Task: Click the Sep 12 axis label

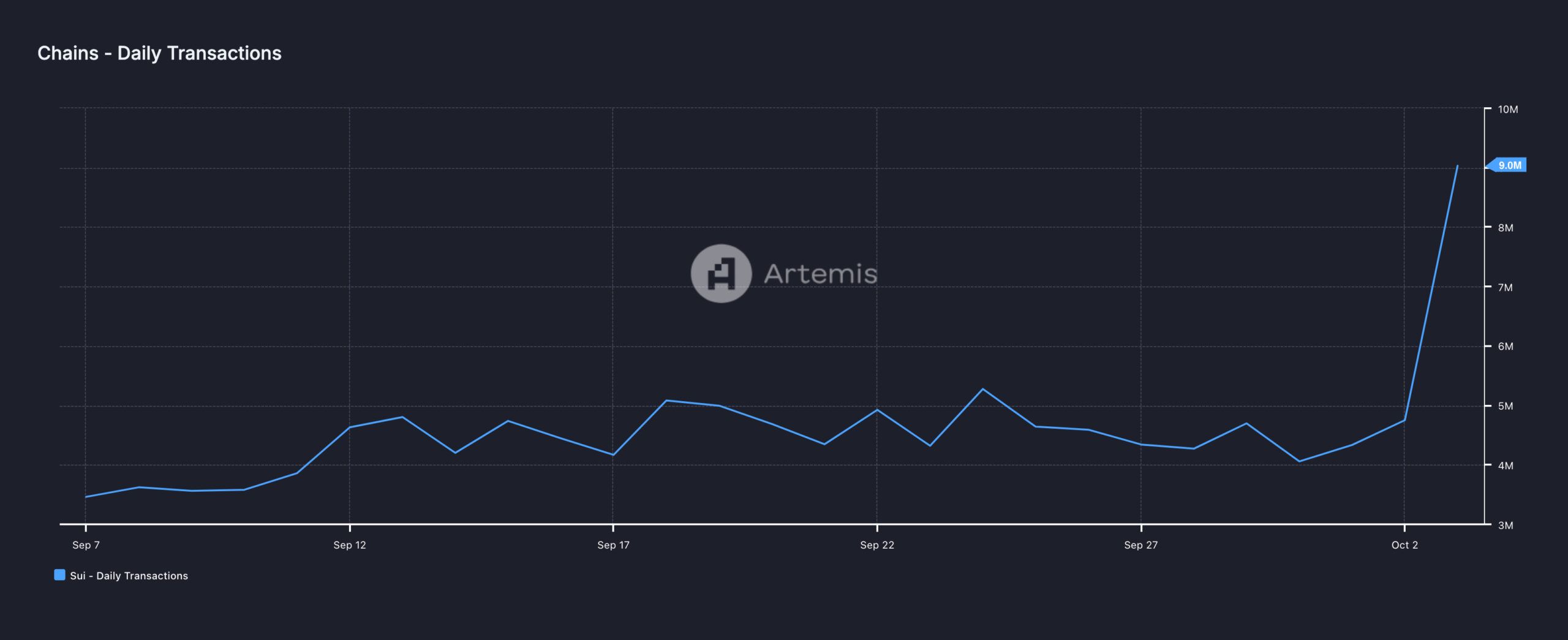Action: click(350, 545)
